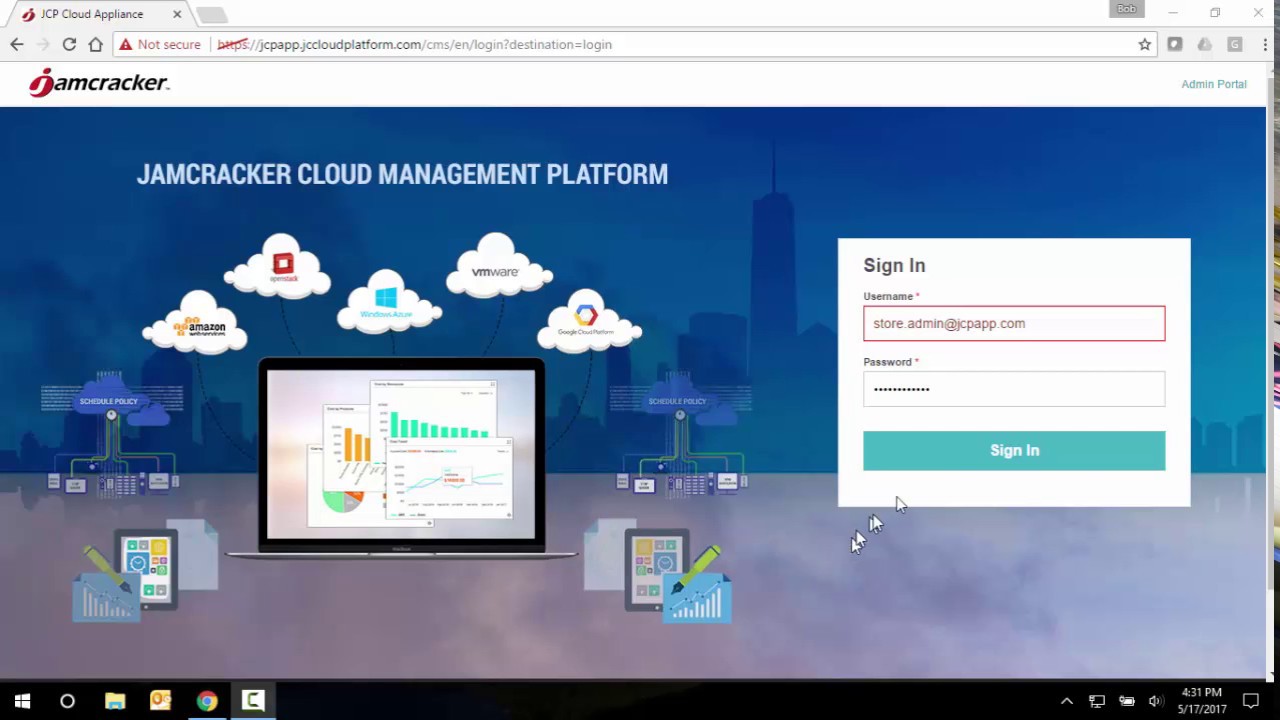Close the JCP Cloud Appliance tab
Image resolution: width=1280 pixels, height=720 pixels.
[177, 14]
